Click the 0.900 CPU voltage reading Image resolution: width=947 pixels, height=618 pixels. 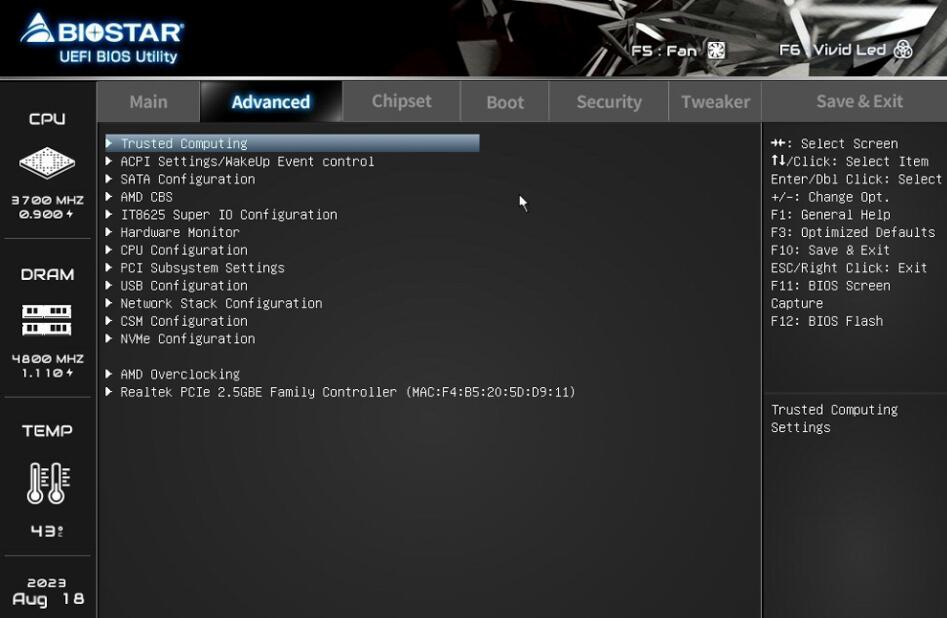click(46, 214)
